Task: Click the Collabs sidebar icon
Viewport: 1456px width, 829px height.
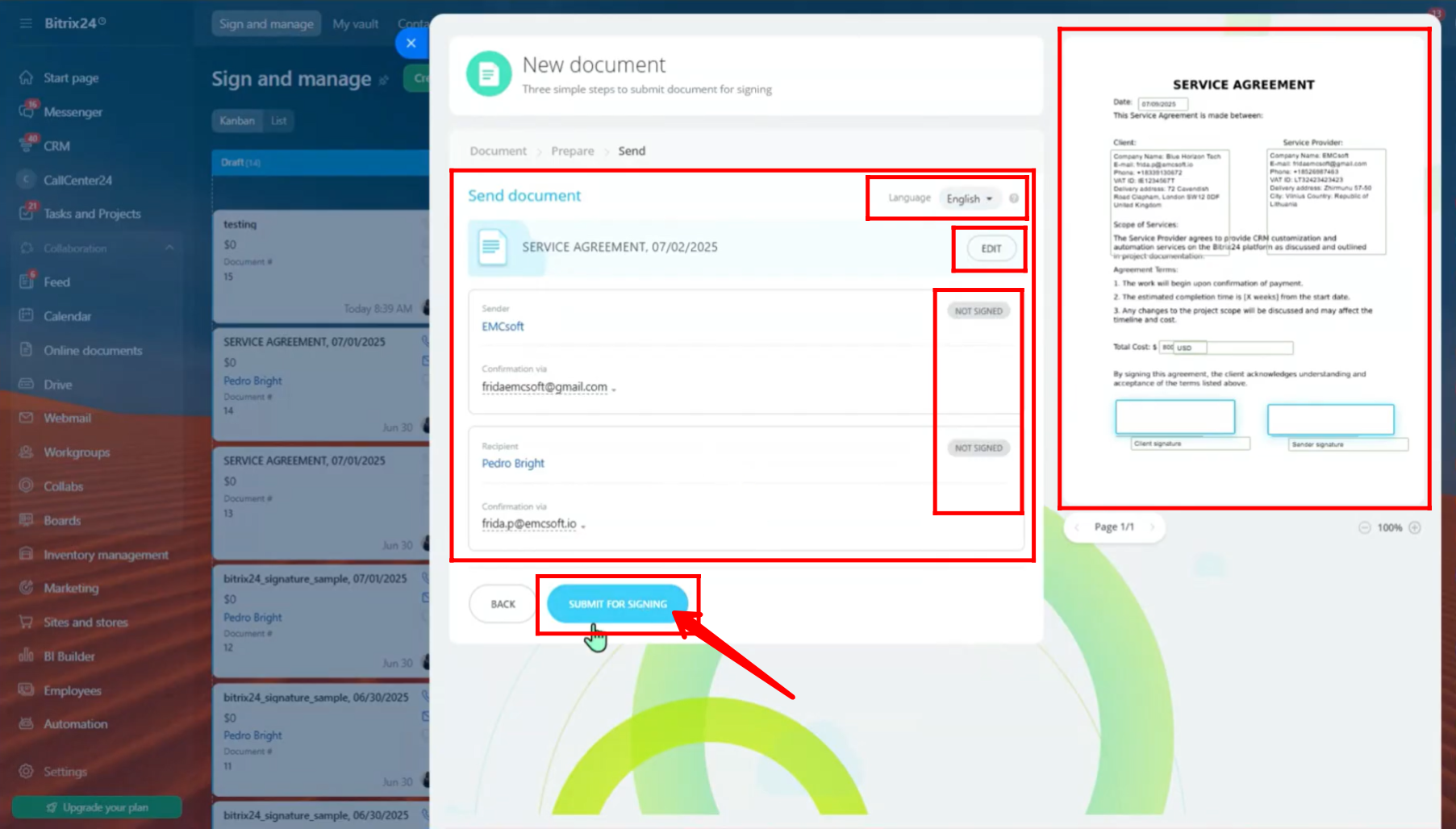Action: pos(26,485)
